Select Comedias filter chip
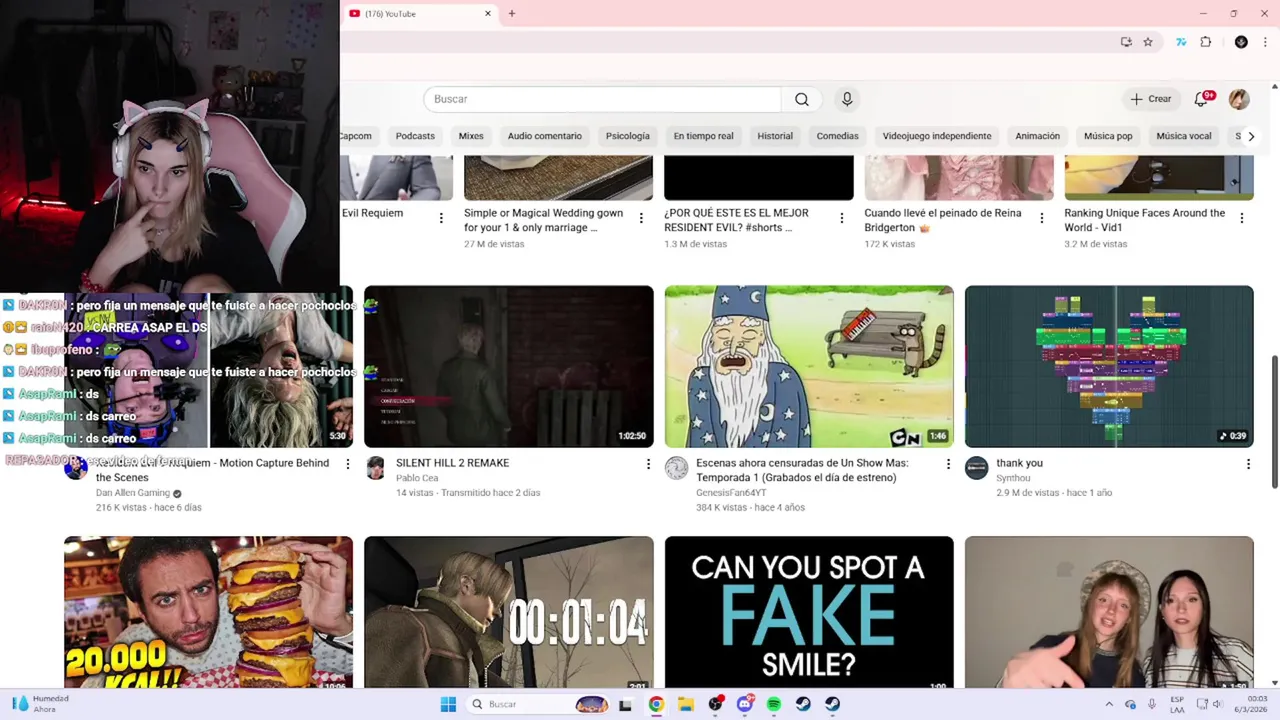 837,136
